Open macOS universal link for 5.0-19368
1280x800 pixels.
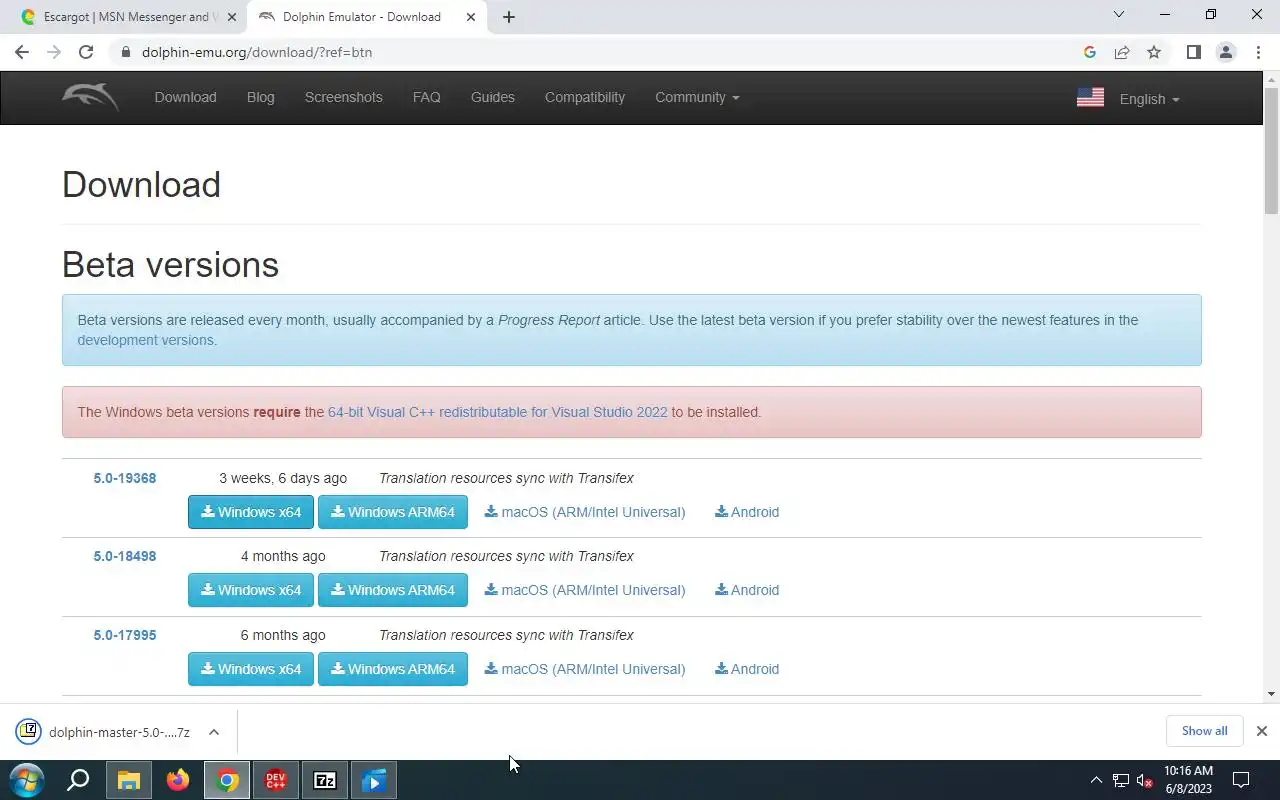tap(585, 512)
